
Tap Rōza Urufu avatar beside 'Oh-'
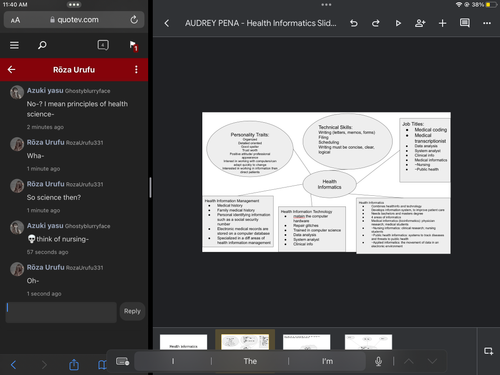tap(17, 269)
